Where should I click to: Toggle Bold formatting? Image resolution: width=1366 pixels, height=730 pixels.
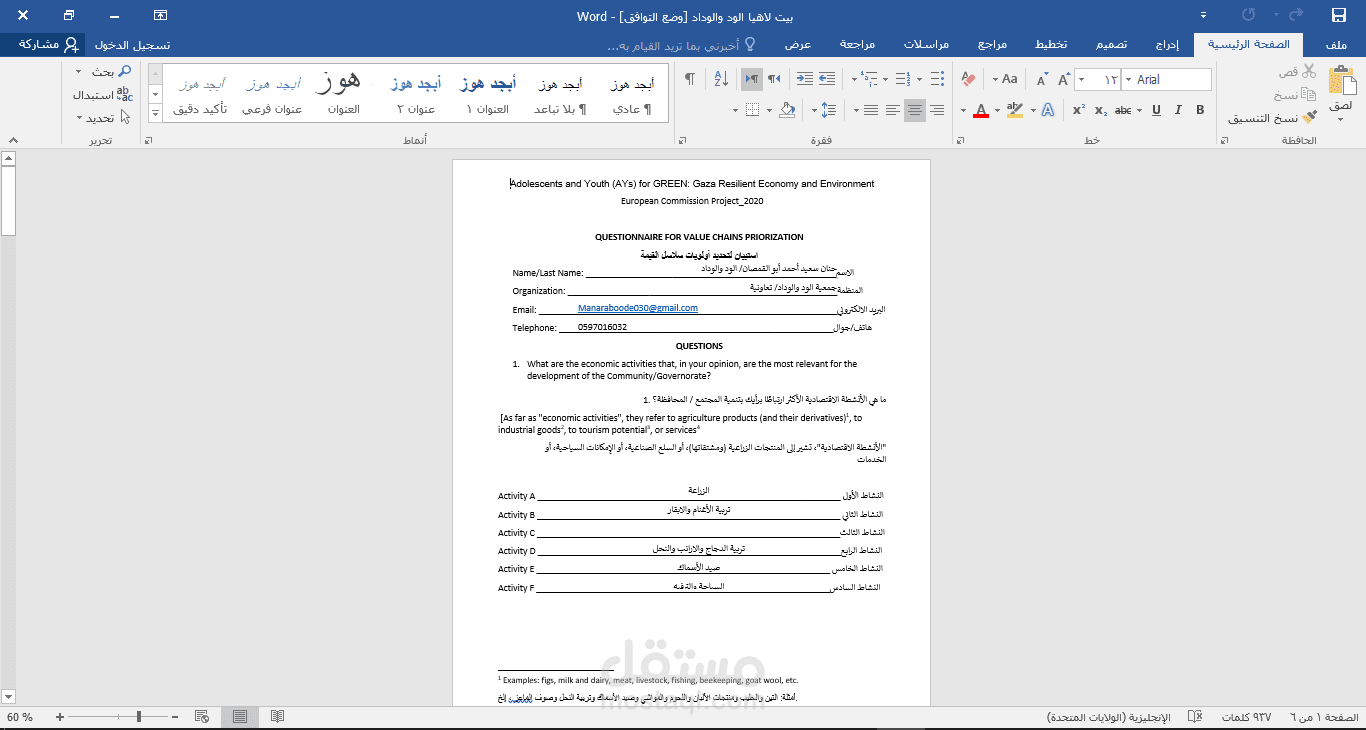tap(1199, 109)
